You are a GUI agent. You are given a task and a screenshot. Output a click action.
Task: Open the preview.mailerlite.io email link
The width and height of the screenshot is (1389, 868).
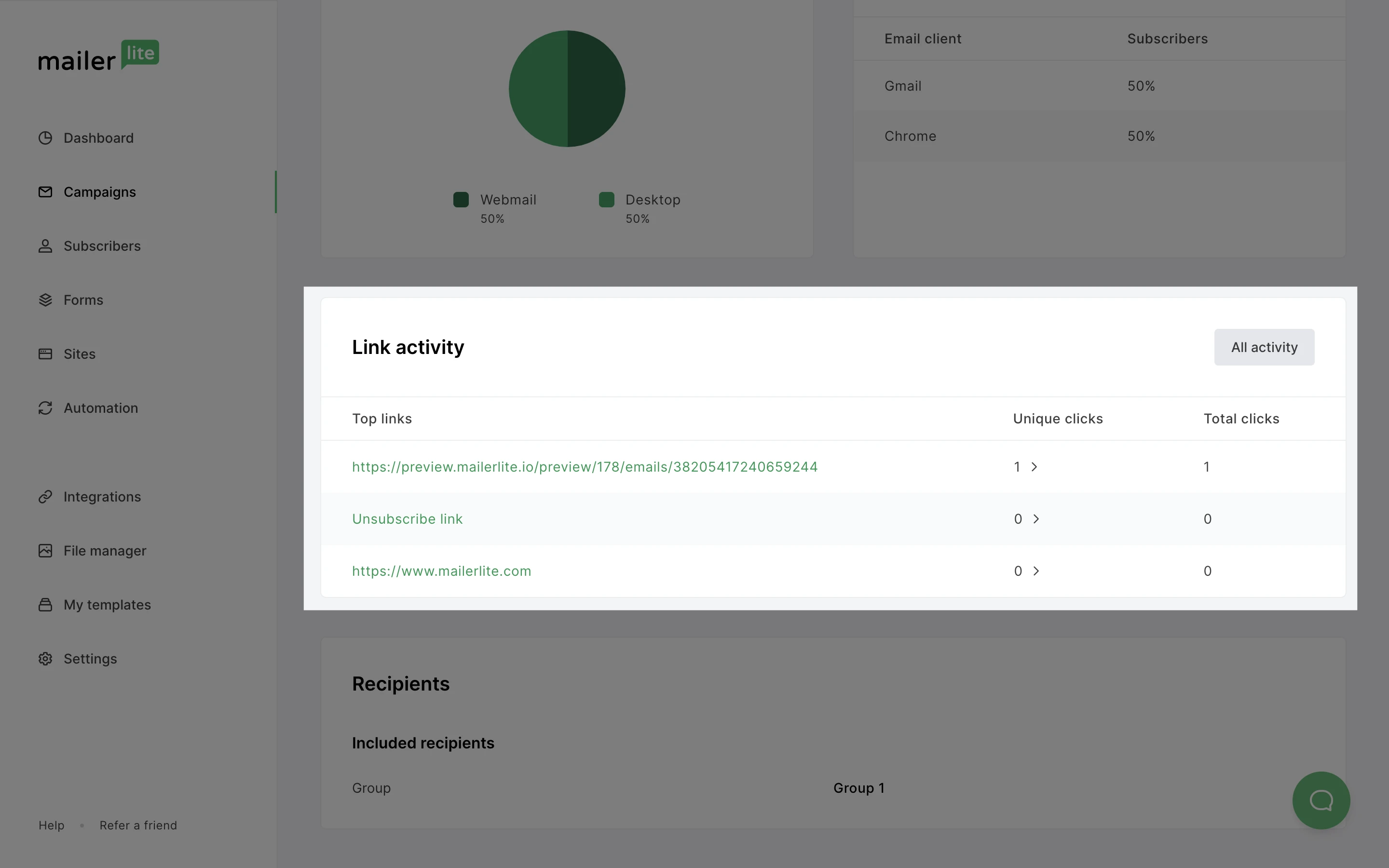point(585,467)
